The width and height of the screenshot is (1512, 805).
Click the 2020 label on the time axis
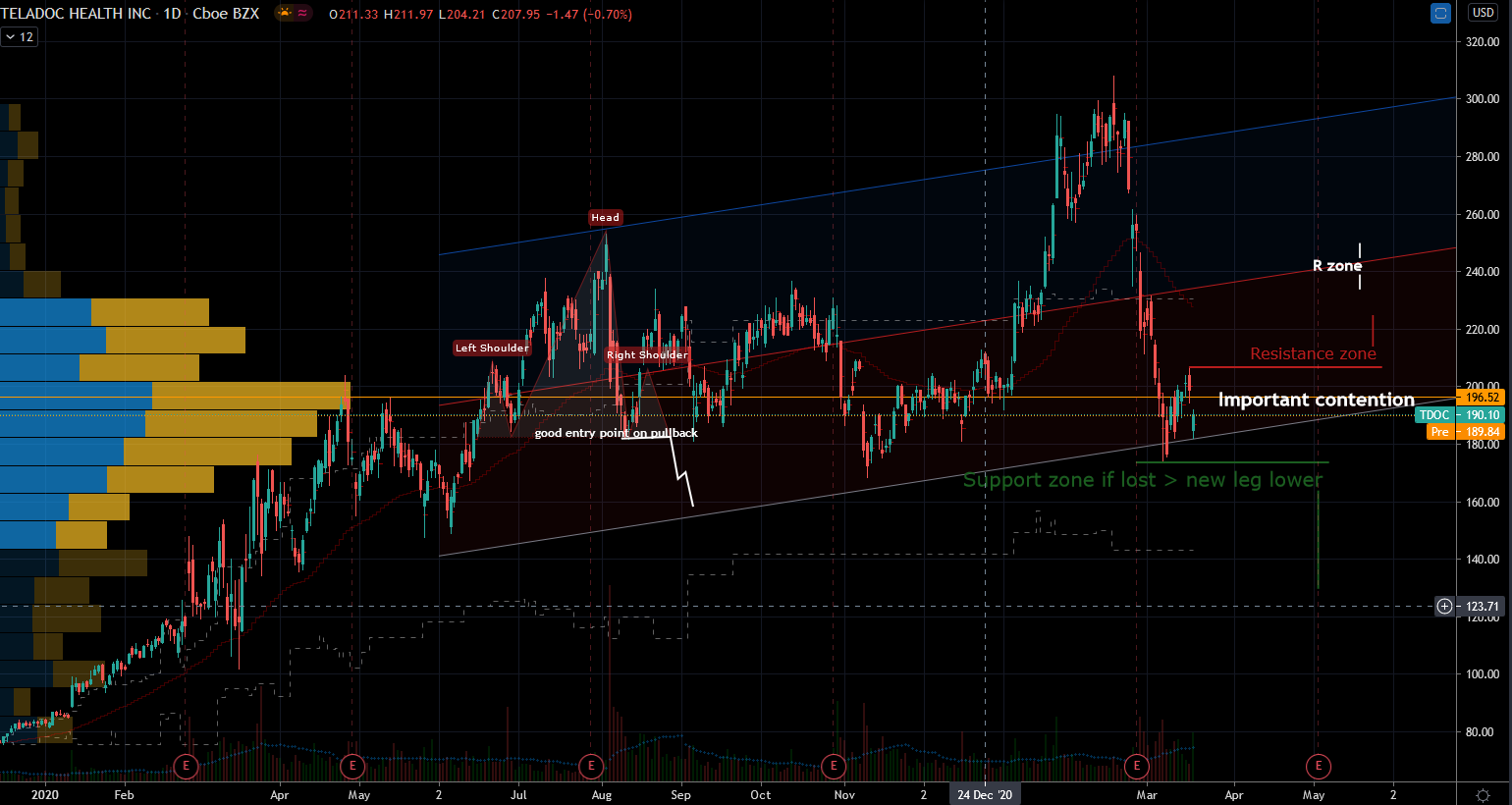coord(44,795)
